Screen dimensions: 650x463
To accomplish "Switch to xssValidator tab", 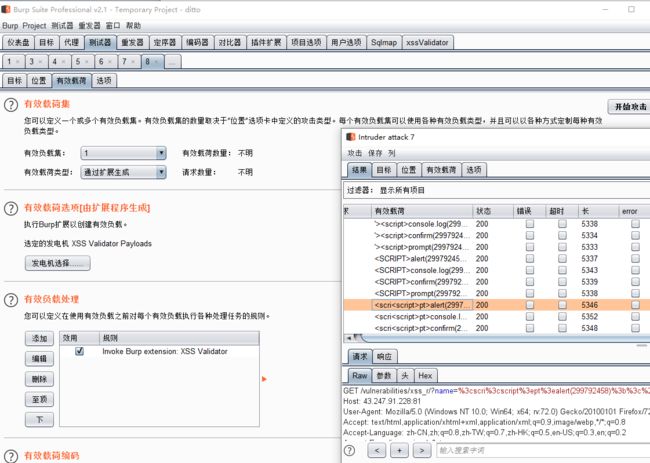I will (427, 42).
